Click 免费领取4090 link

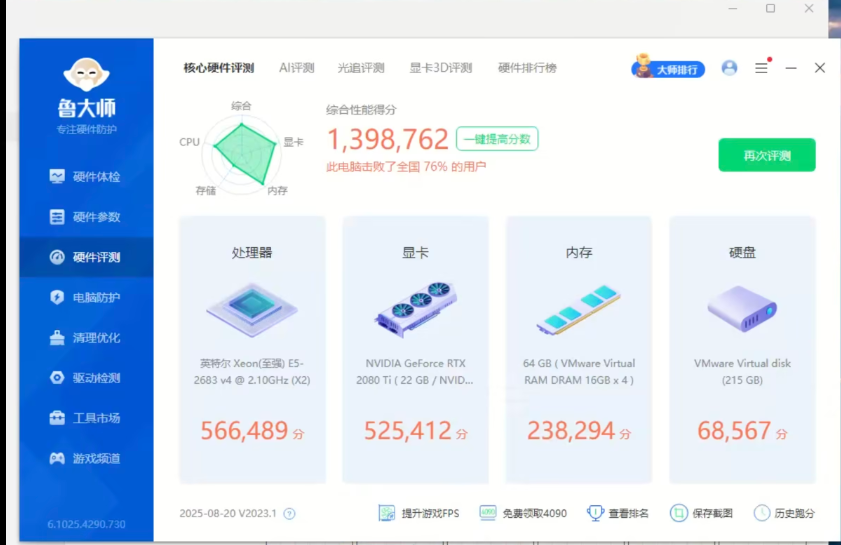pos(523,513)
